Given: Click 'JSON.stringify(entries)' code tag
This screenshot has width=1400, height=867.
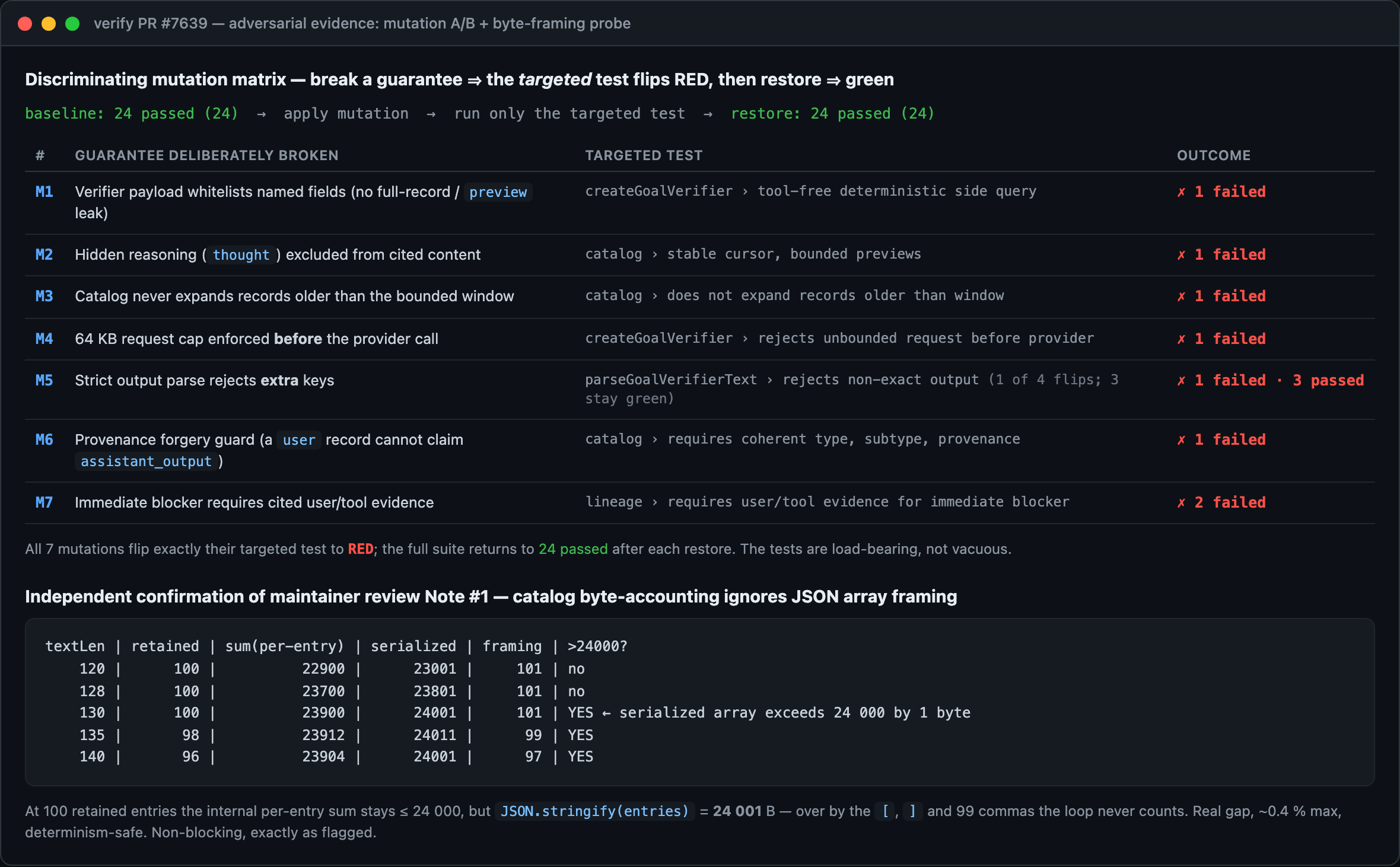Looking at the screenshot, I should click(x=594, y=811).
